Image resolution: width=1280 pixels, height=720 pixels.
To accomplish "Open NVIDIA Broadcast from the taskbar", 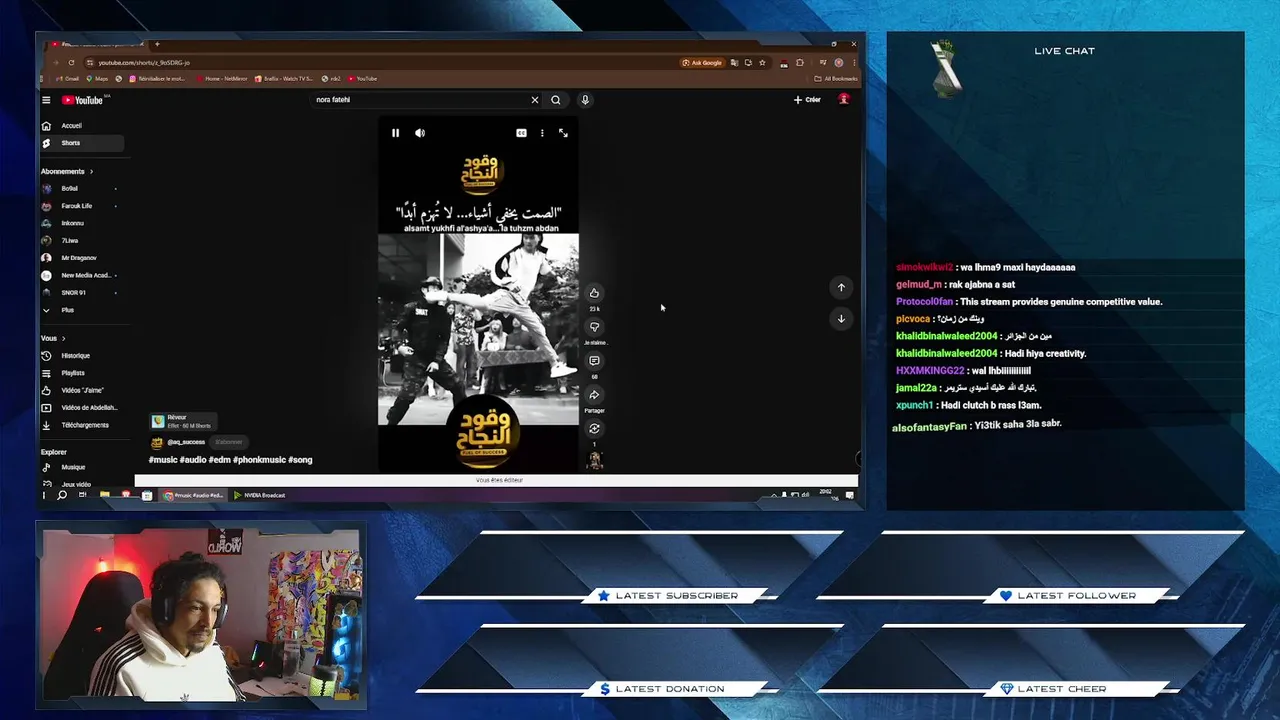I will [x=260, y=495].
